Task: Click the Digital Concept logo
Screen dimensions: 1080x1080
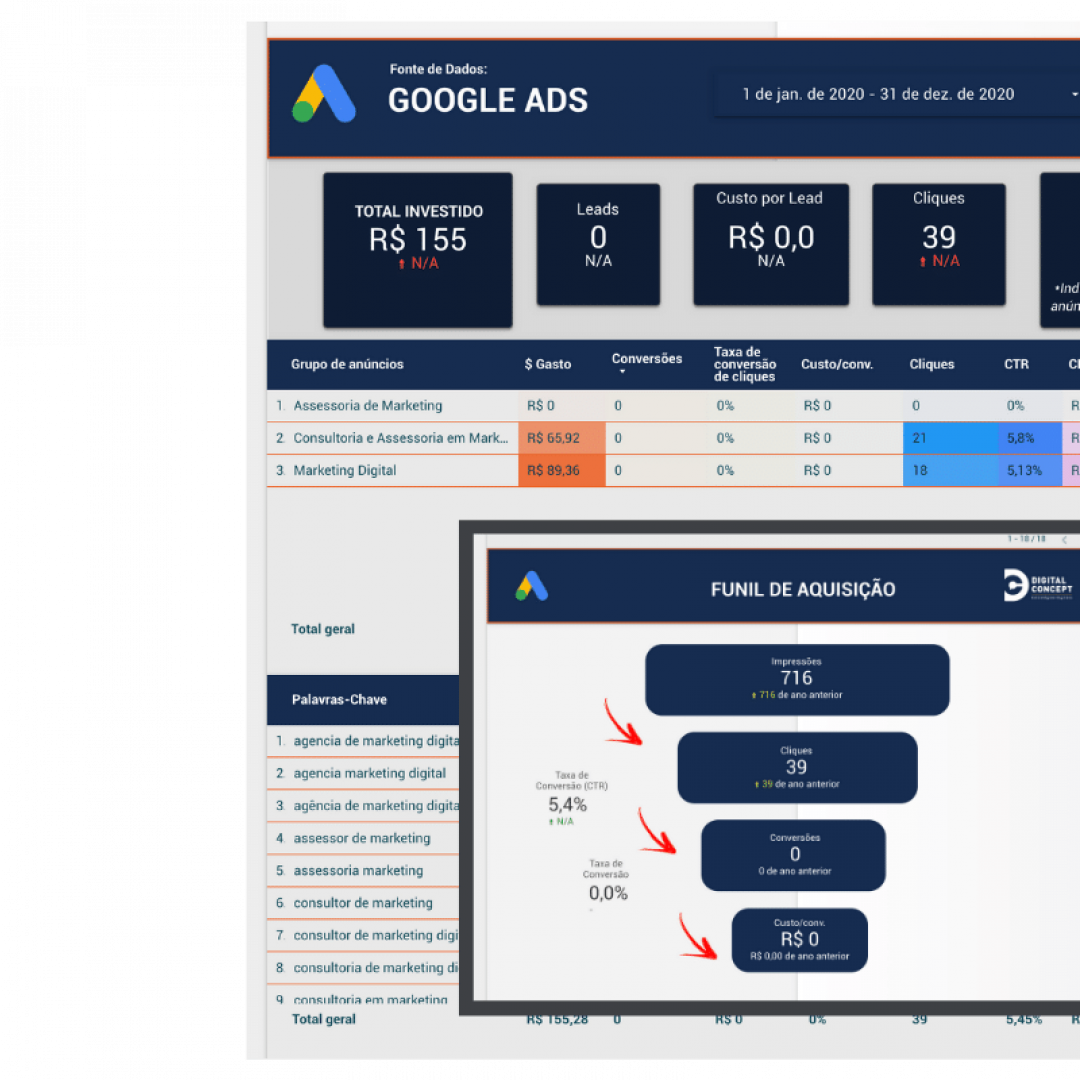Action: coord(1038,585)
